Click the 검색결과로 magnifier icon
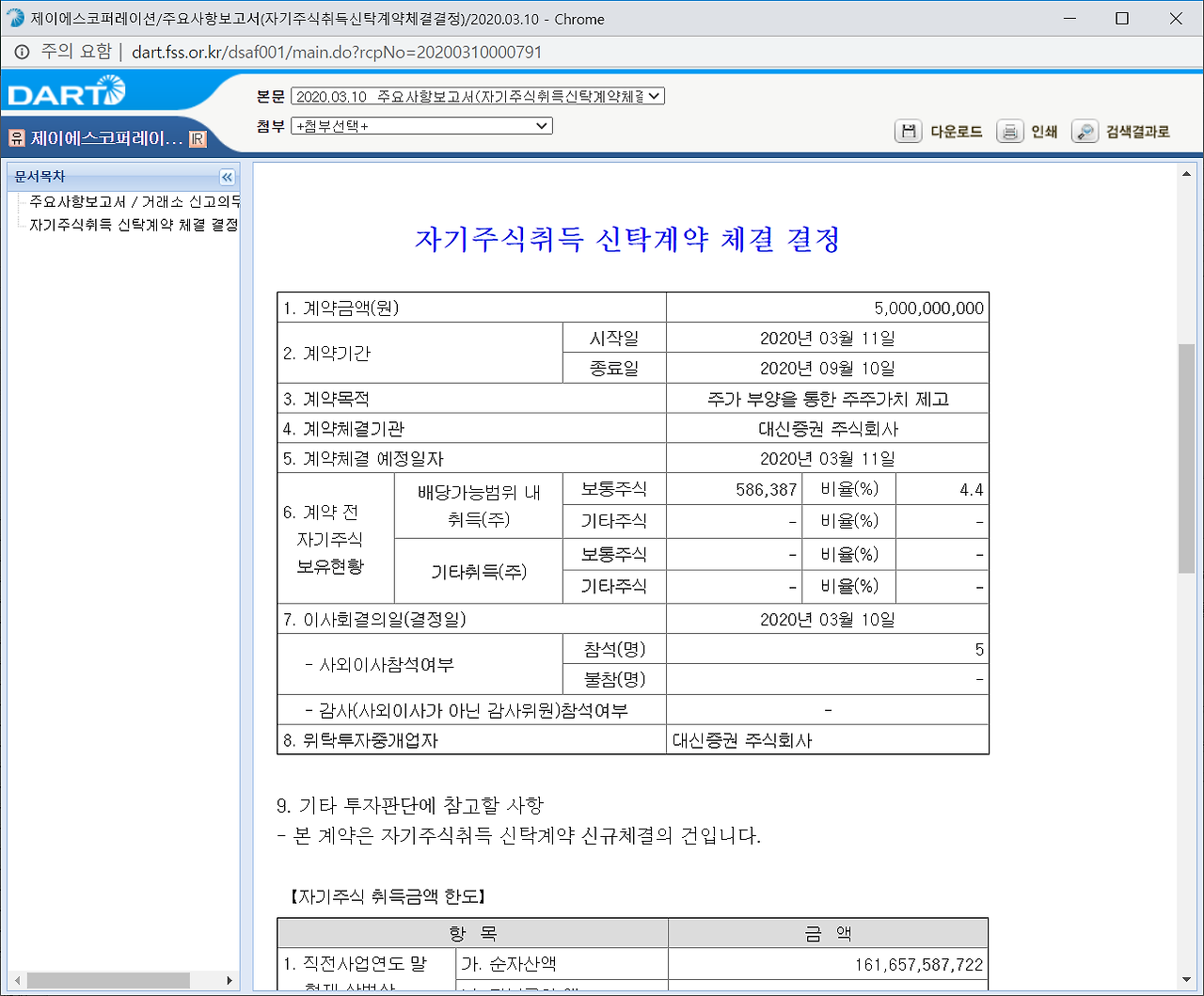Image resolution: width=1204 pixels, height=996 pixels. tap(1085, 131)
